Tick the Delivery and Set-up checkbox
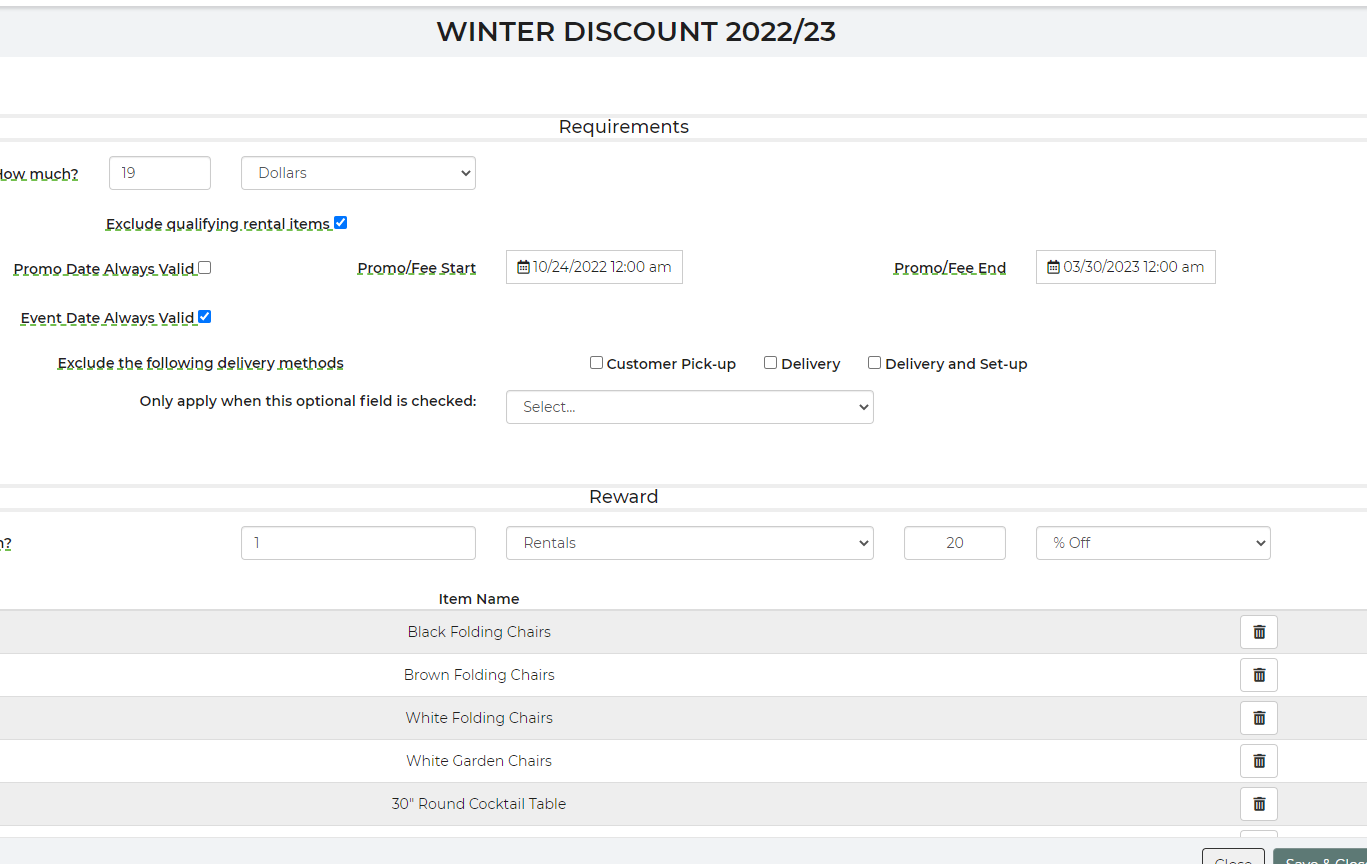 click(x=875, y=363)
